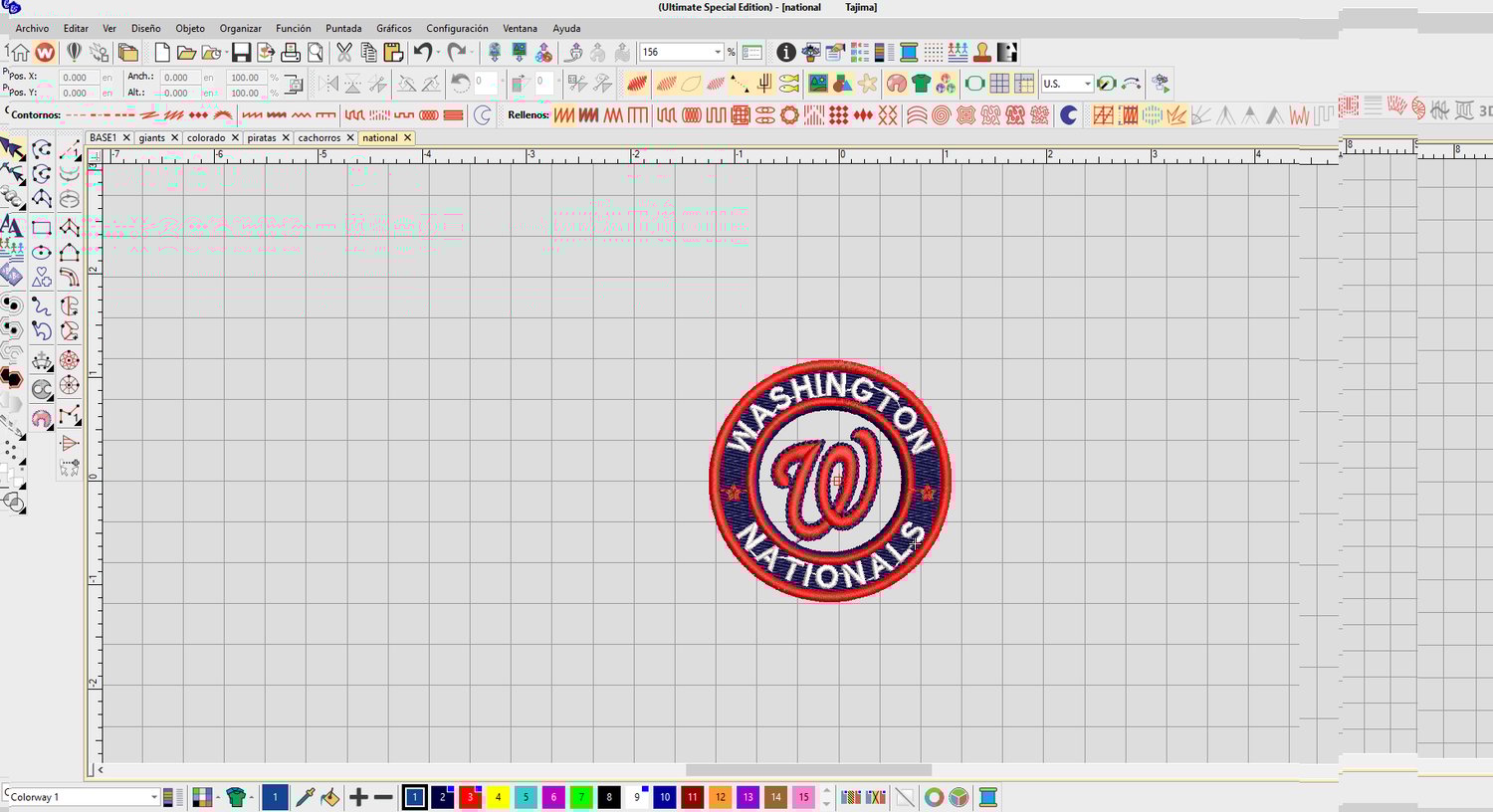Switch to the giants design tab
1493x812 pixels.
(x=152, y=137)
